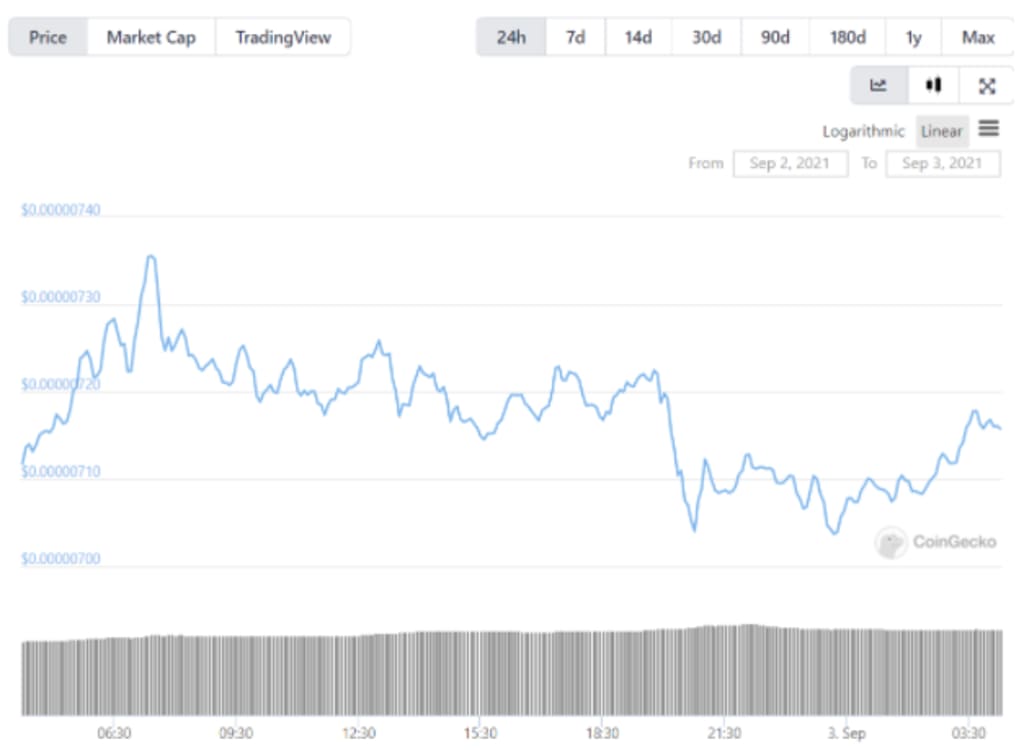Click the $0.00000700 axis label
The width and height of the screenshot is (1024, 750).
(x=61, y=559)
